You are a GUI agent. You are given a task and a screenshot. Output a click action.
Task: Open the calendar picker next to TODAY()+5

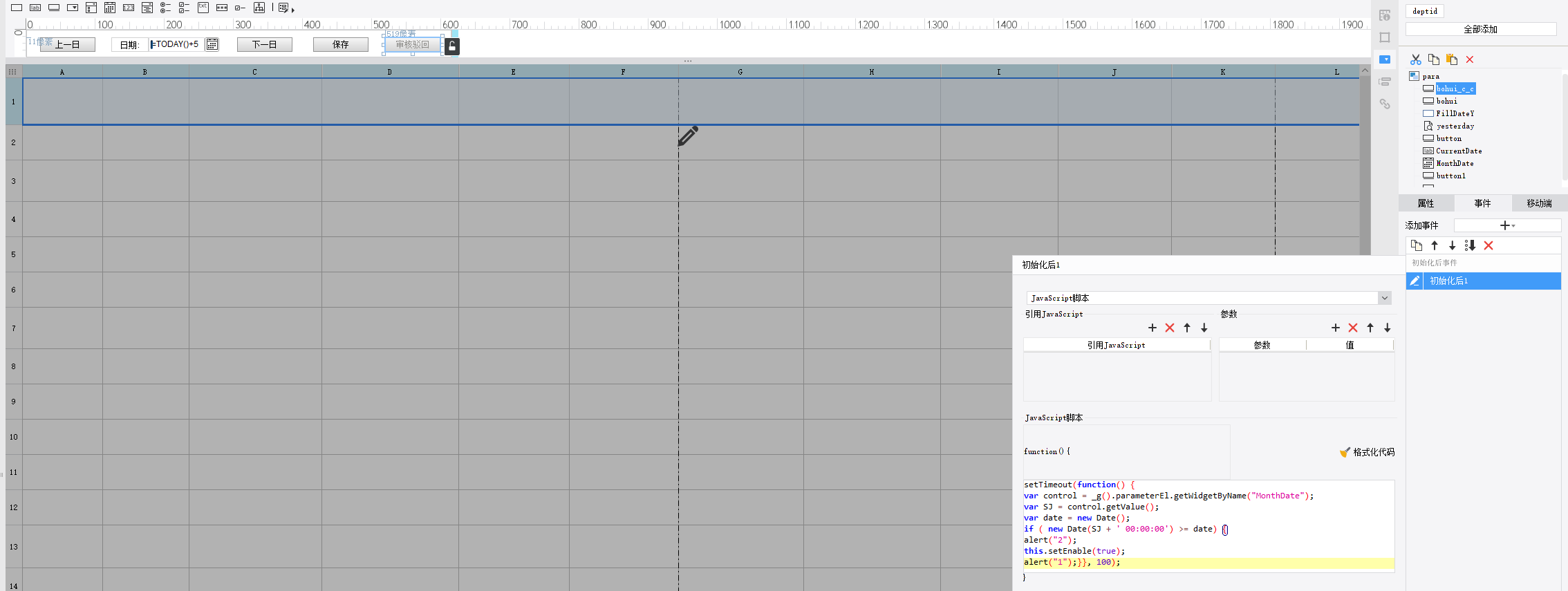[x=212, y=44]
